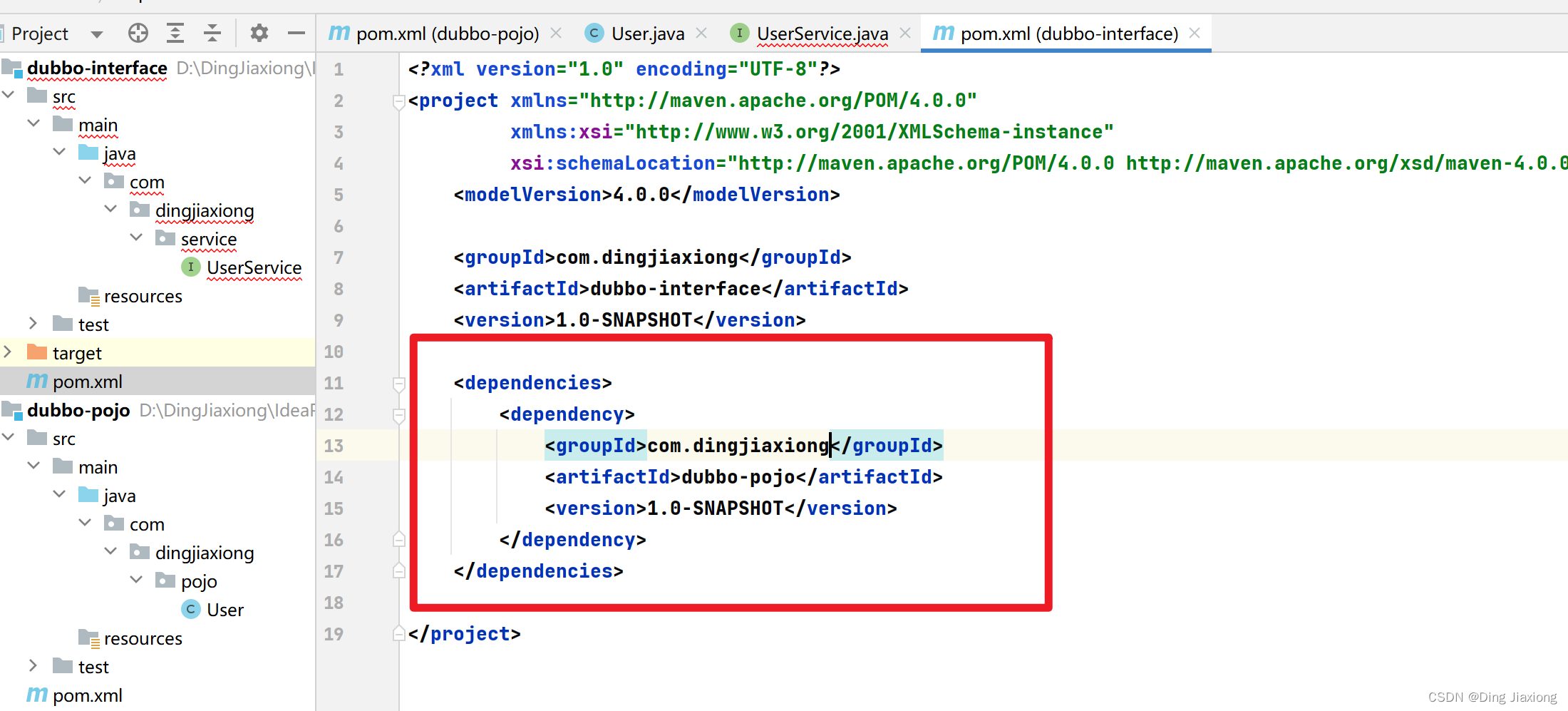Switch to User.java tab
1568x711 pixels.
648,34
